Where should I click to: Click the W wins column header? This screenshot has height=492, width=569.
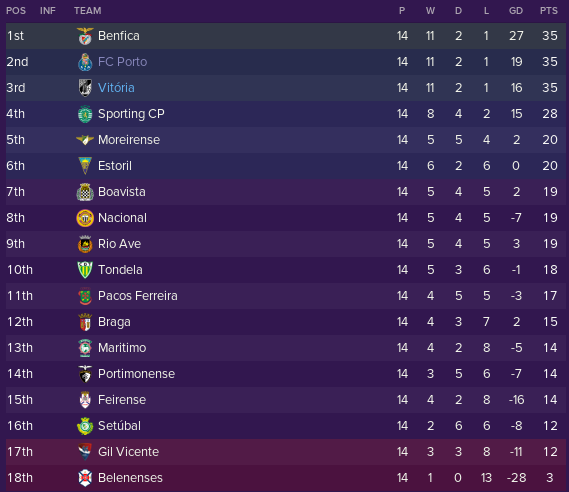pyautogui.click(x=430, y=11)
